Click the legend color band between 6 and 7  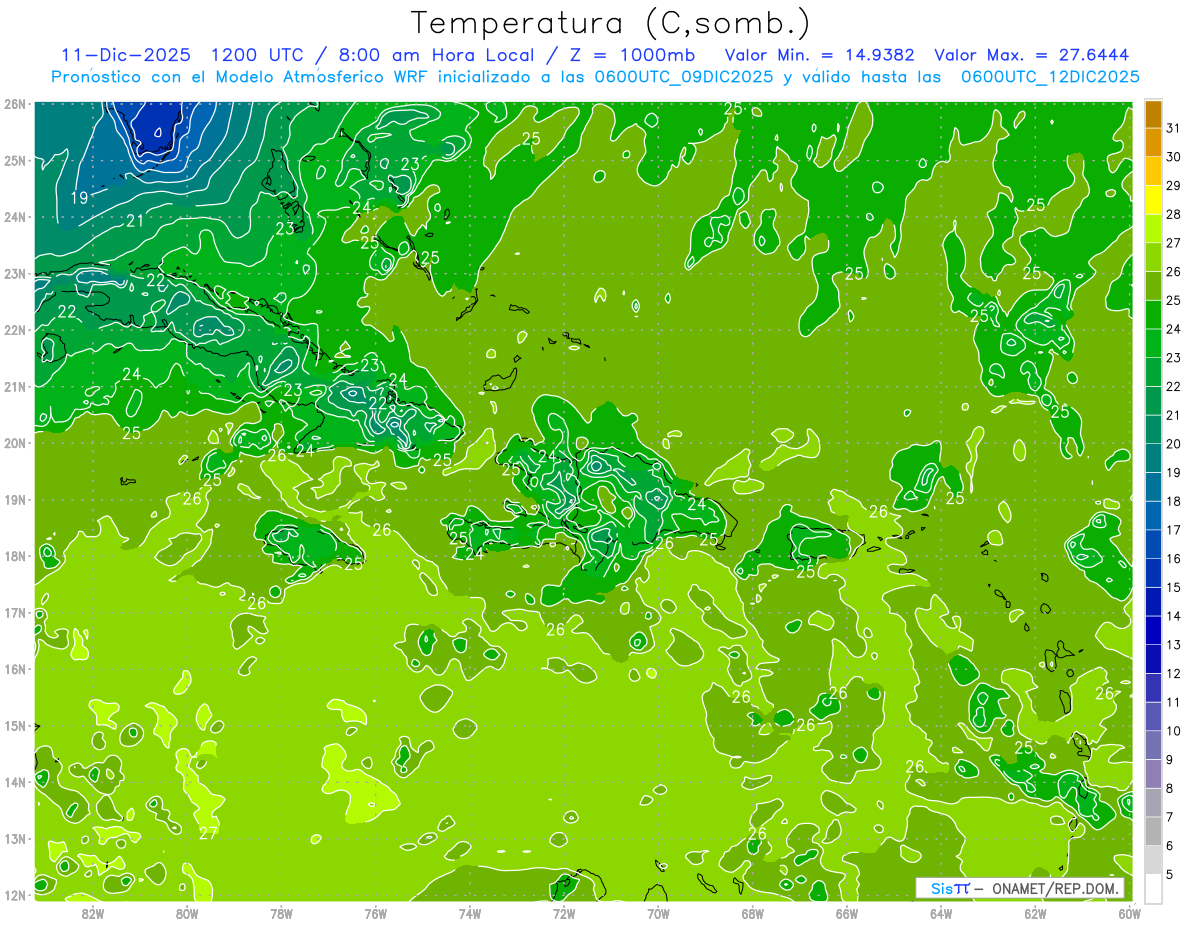point(1153,831)
